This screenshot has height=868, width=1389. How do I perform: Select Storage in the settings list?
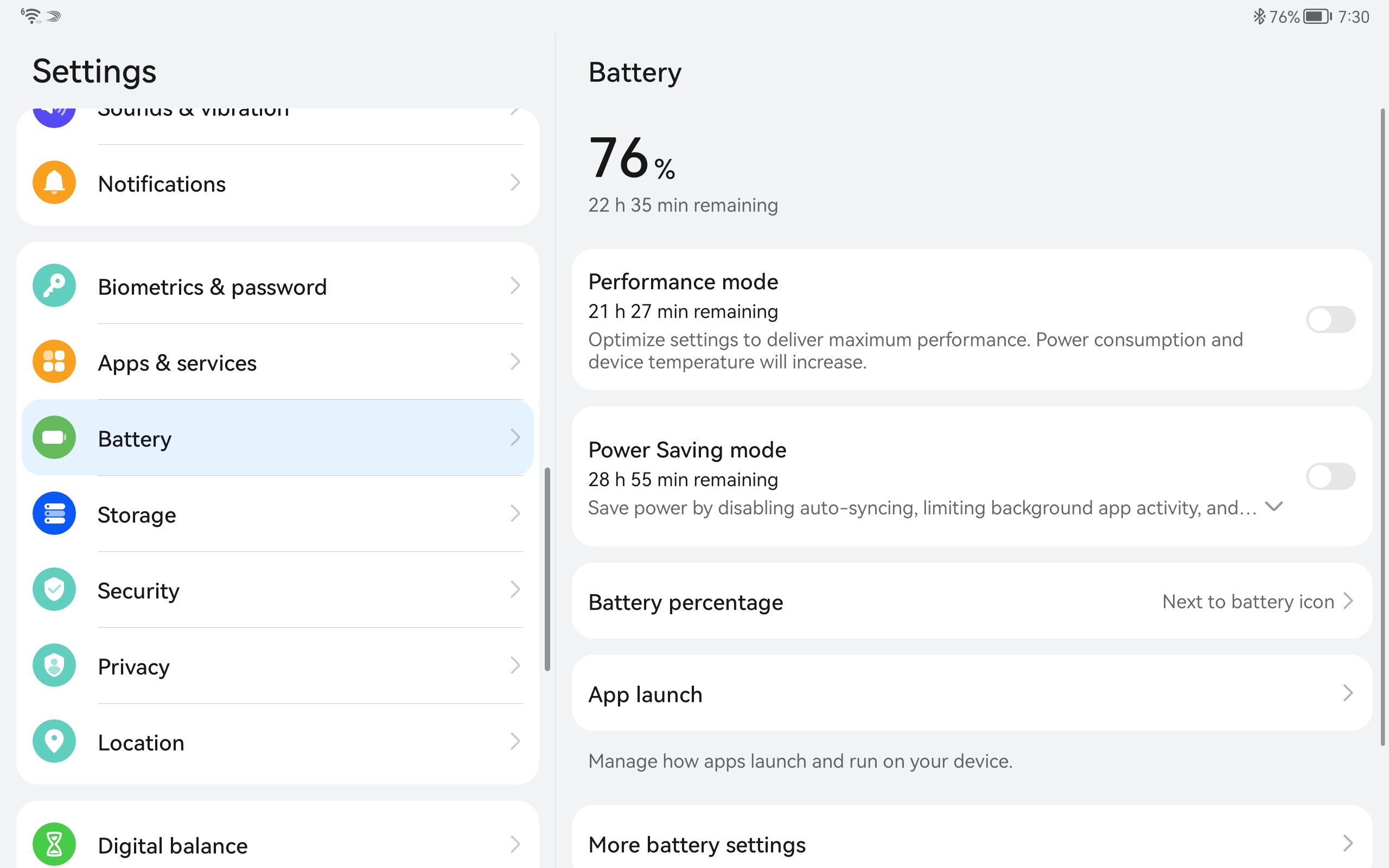(x=278, y=514)
